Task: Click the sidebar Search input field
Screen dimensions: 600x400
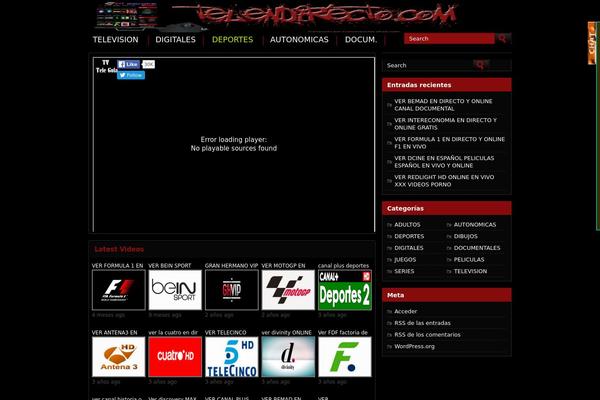Action: [x=428, y=65]
